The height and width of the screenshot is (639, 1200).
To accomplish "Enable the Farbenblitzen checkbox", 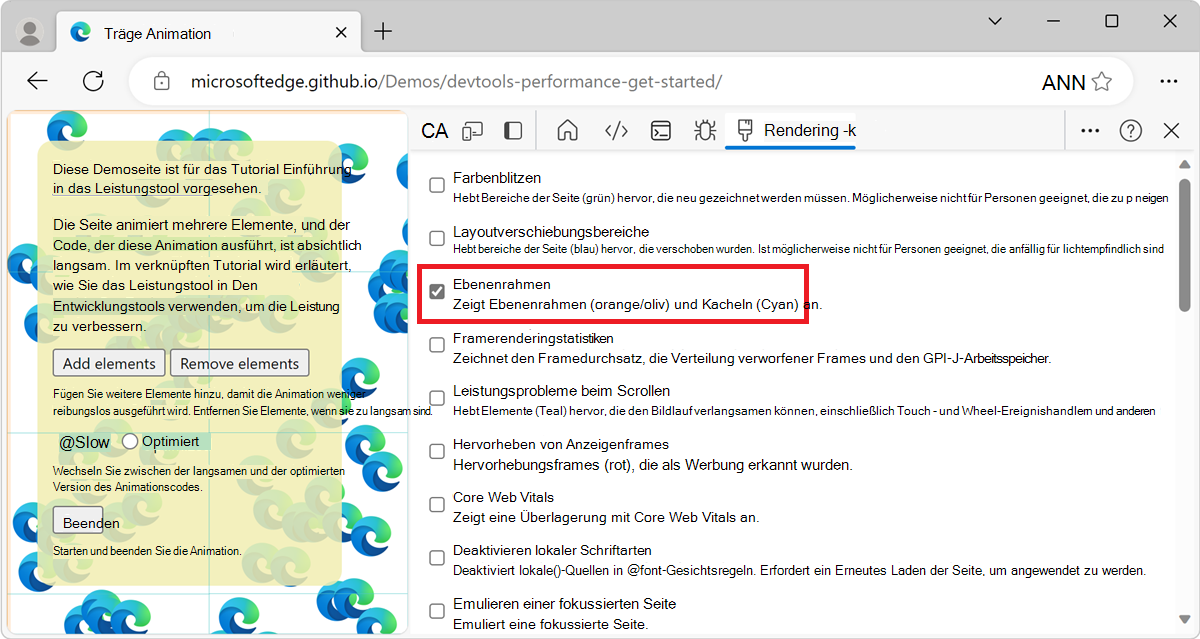I will tap(437, 185).
